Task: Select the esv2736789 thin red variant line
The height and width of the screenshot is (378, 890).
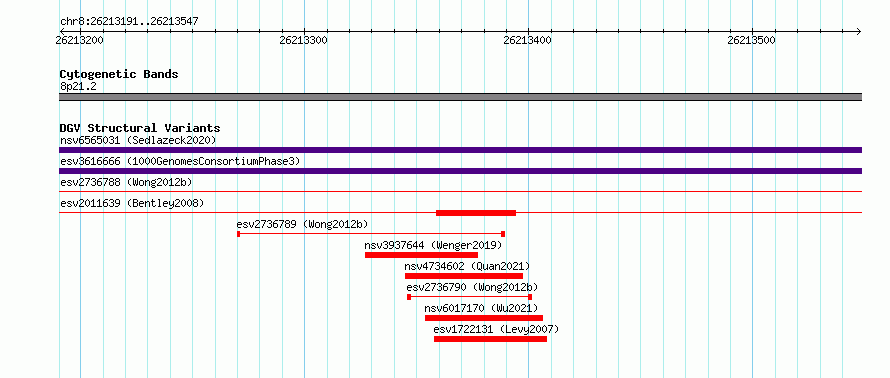Action: tap(371, 234)
